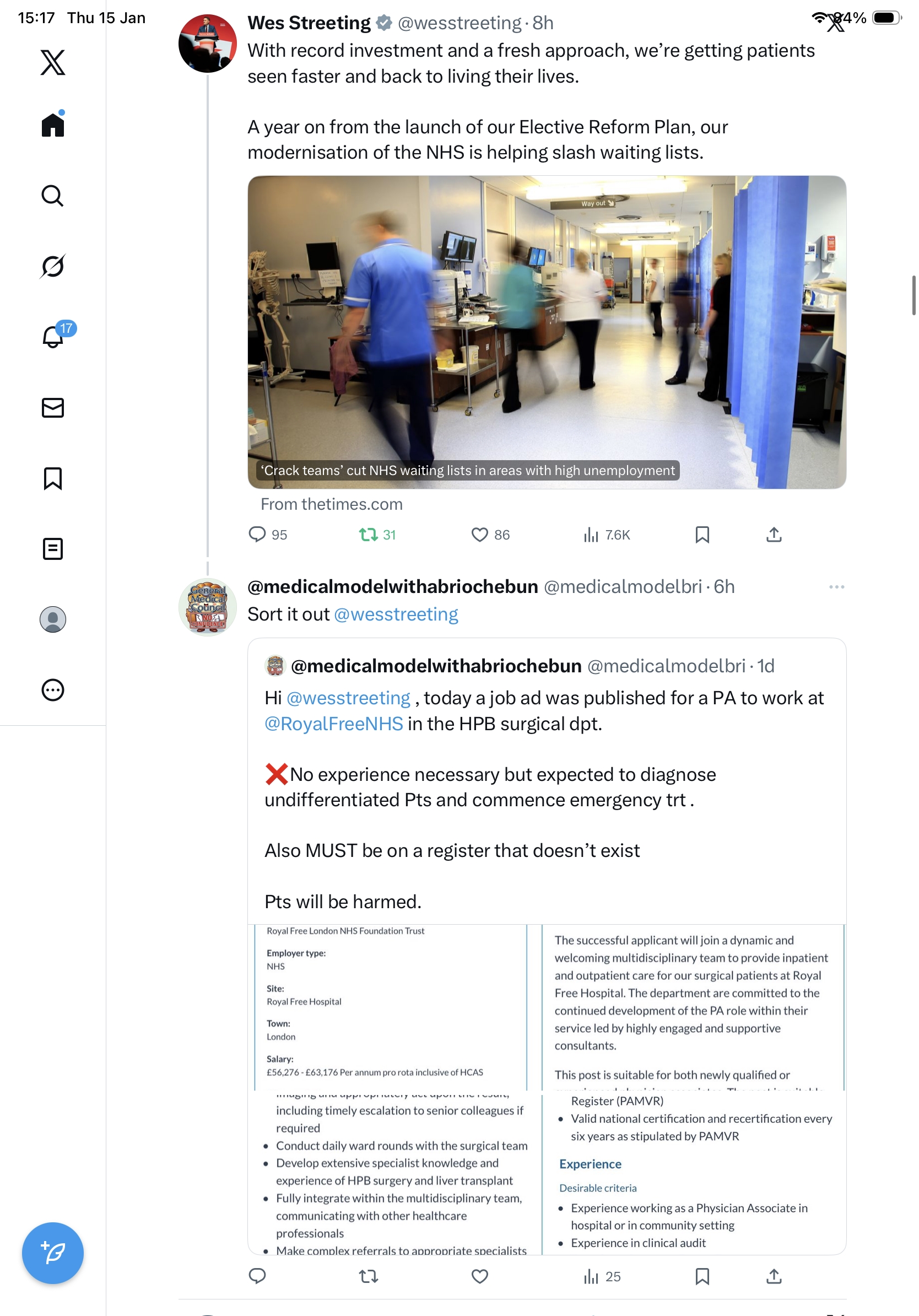Viewport: 919px width, 1316px height.
Task: Open the More circle menu in sidebar
Action: 53,689
